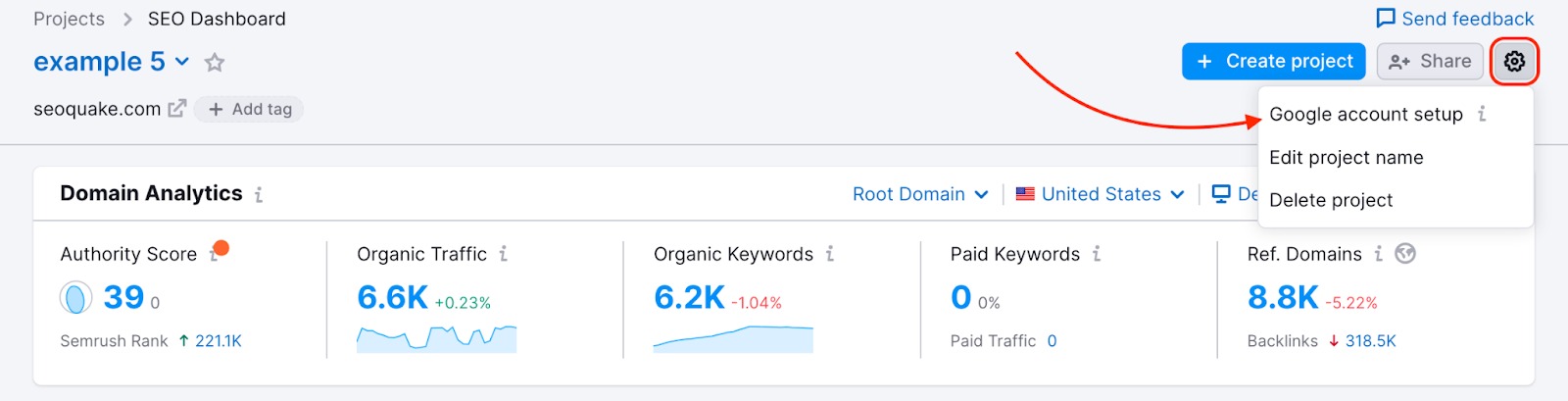Screen dimensions: 1568x401
Task: Click the Share button
Action: [1430, 61]
